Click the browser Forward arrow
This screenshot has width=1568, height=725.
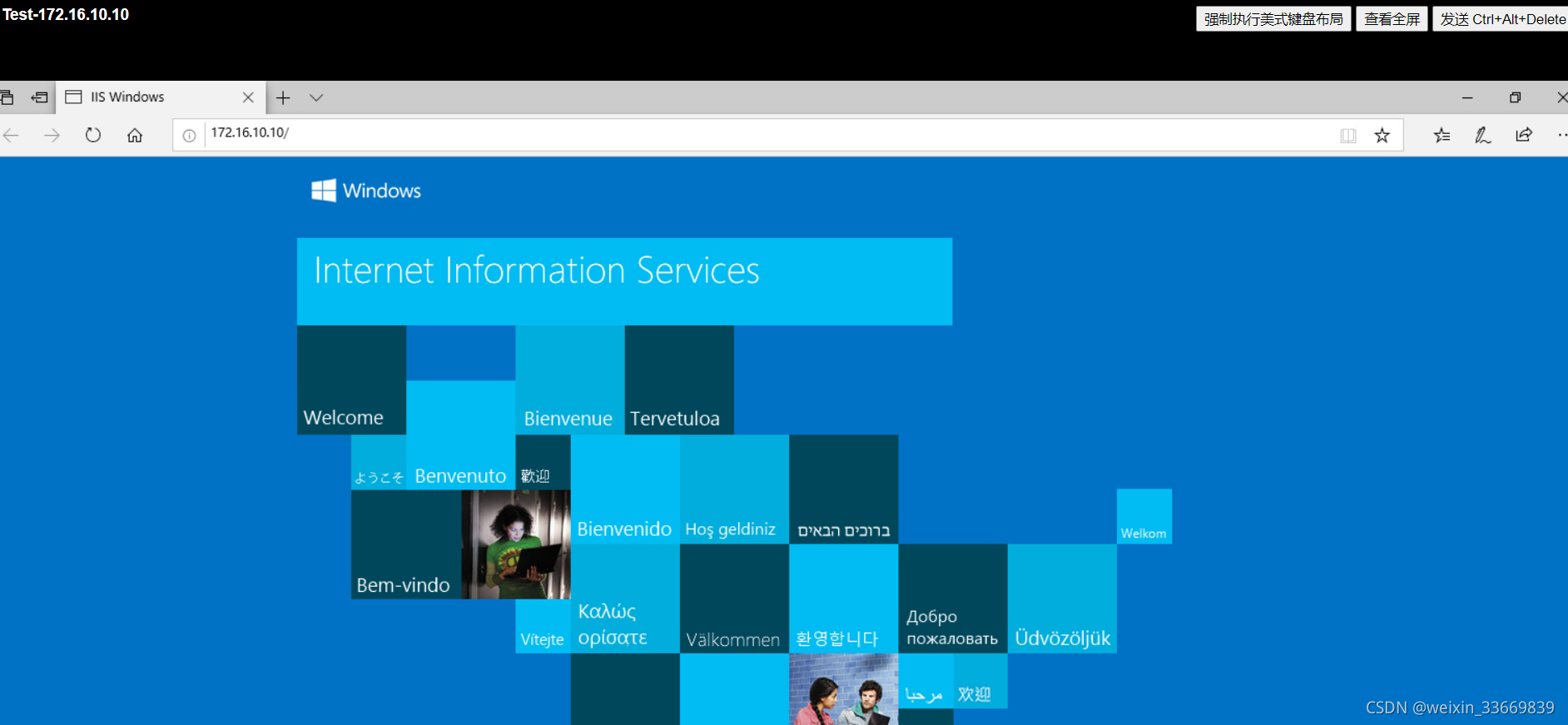(x=52, y=135)
